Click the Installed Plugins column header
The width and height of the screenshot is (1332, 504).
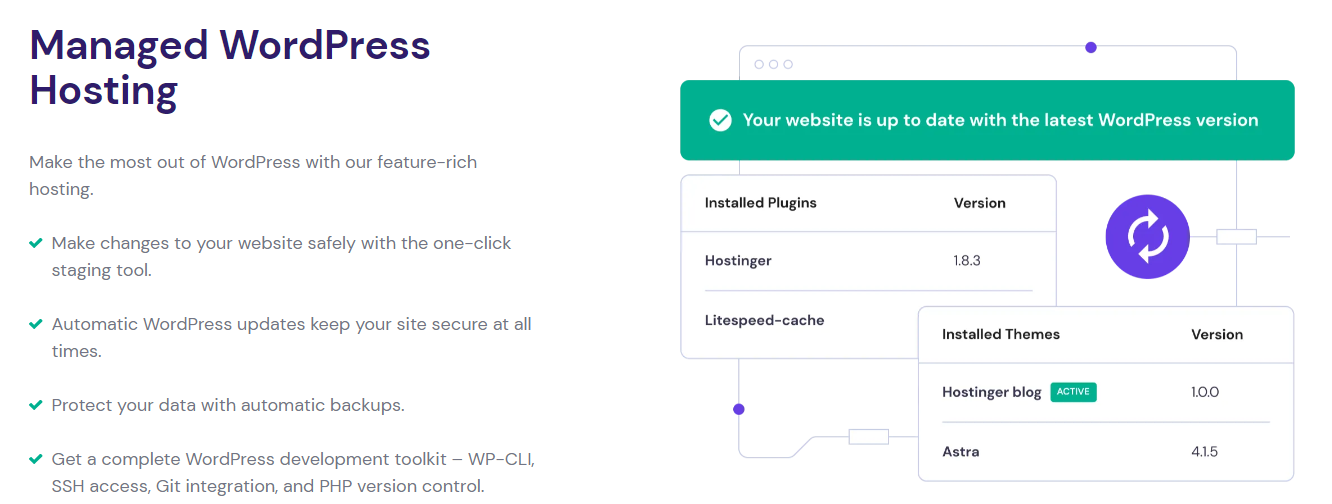tap(760, 203)
